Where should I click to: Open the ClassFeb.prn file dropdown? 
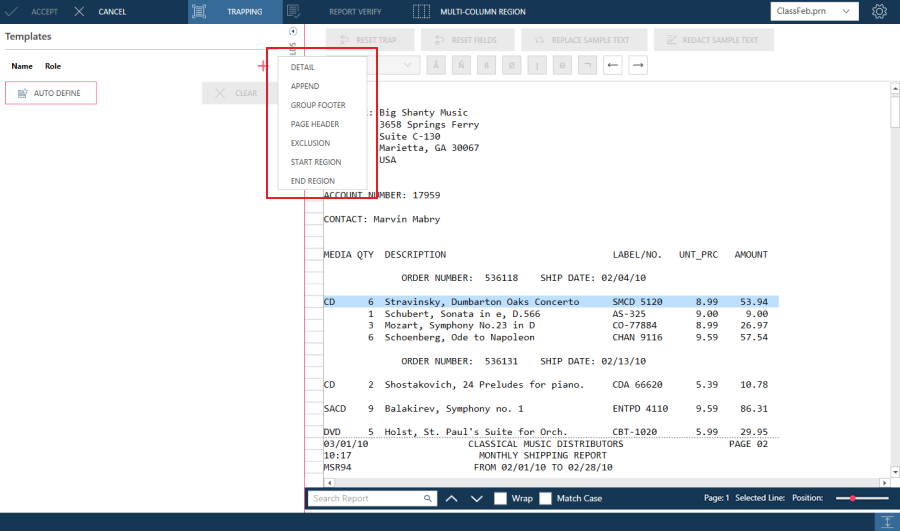[x=814, y=12]
